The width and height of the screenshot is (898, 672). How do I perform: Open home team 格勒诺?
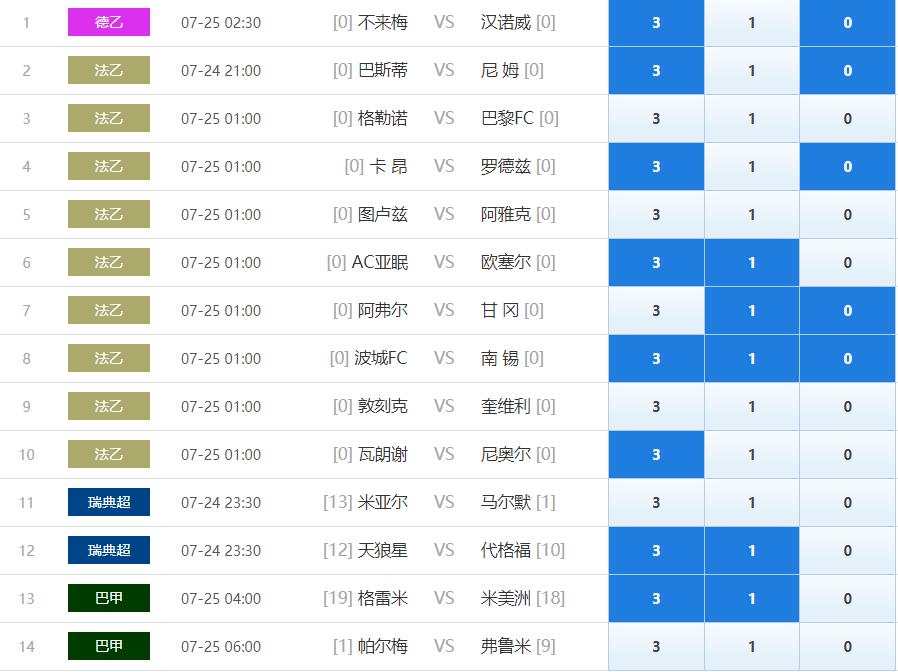pyautogui.click(x=383, y=119)
